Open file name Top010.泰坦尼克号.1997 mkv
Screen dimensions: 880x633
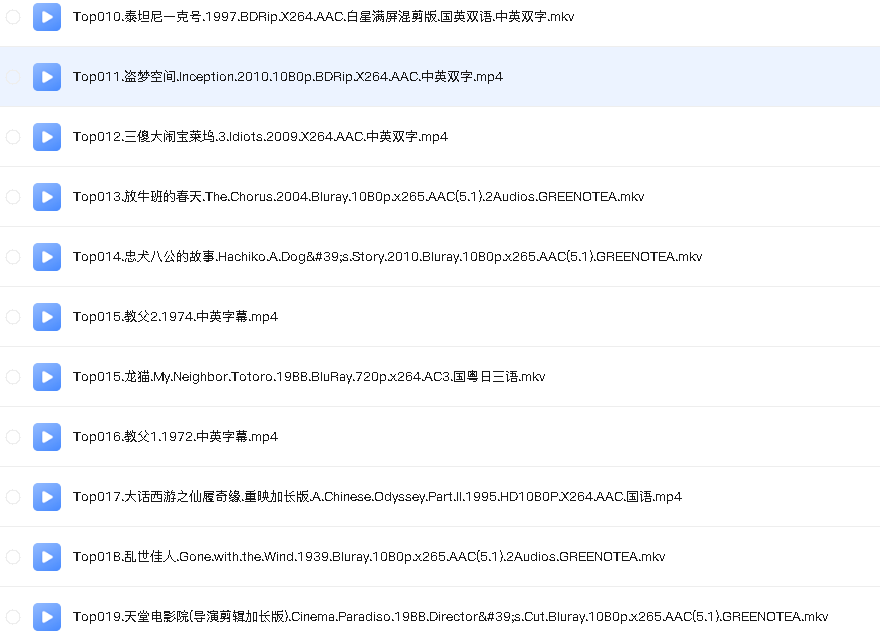(323, 17)
